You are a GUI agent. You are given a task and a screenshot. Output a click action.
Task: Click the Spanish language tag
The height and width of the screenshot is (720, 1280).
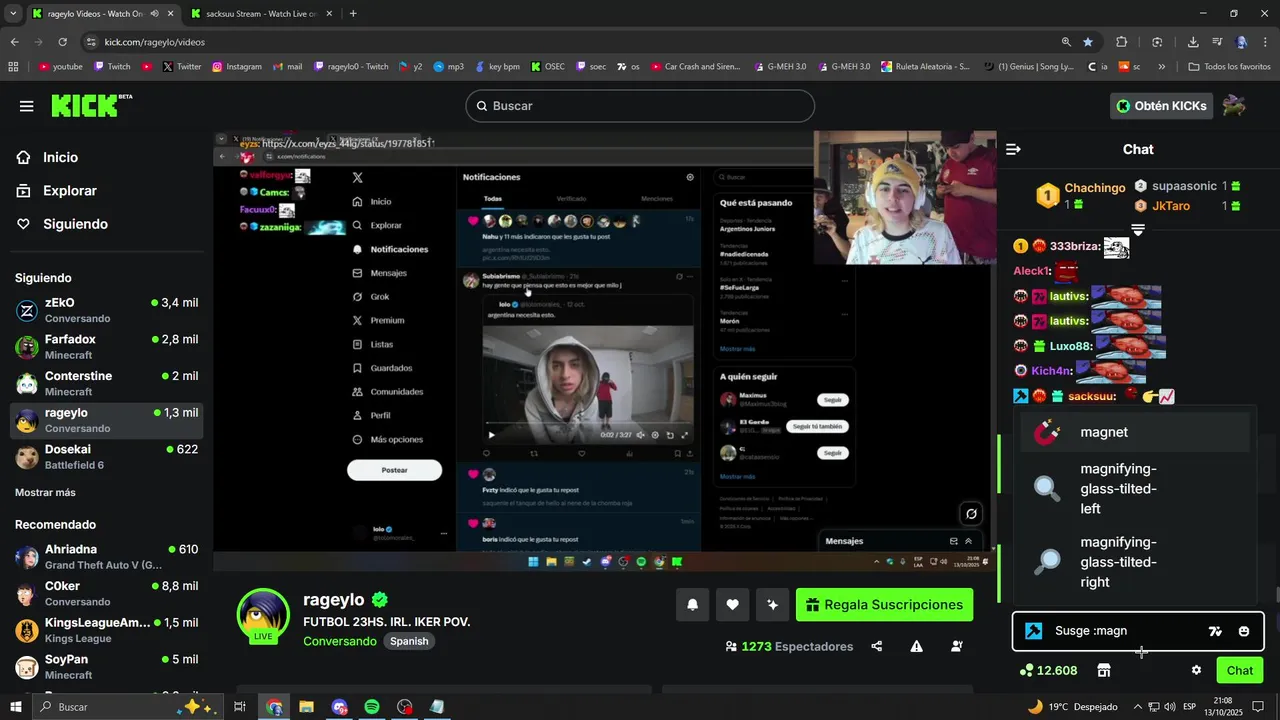[409, 641]
